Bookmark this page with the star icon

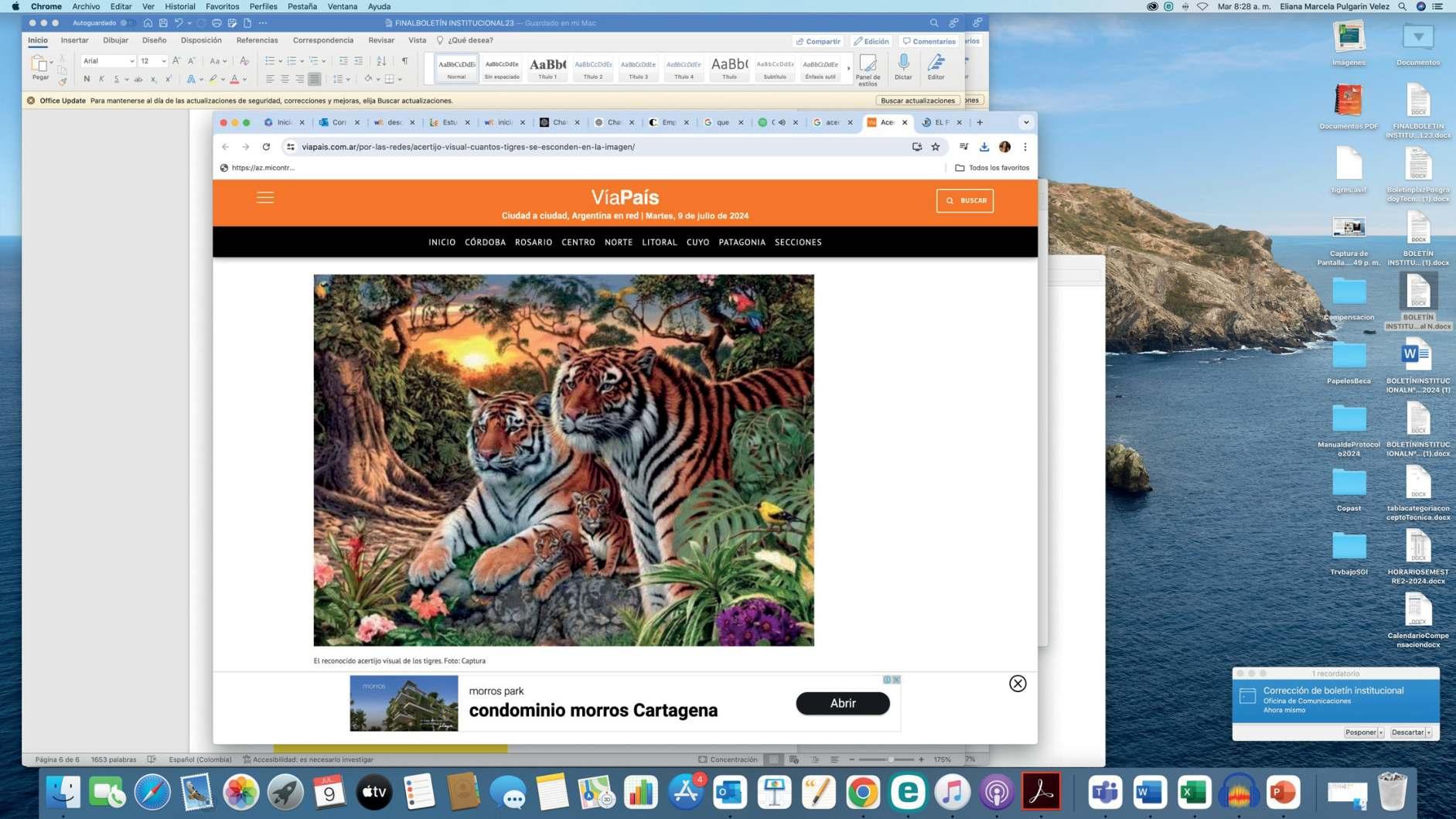tap(936, 147)
